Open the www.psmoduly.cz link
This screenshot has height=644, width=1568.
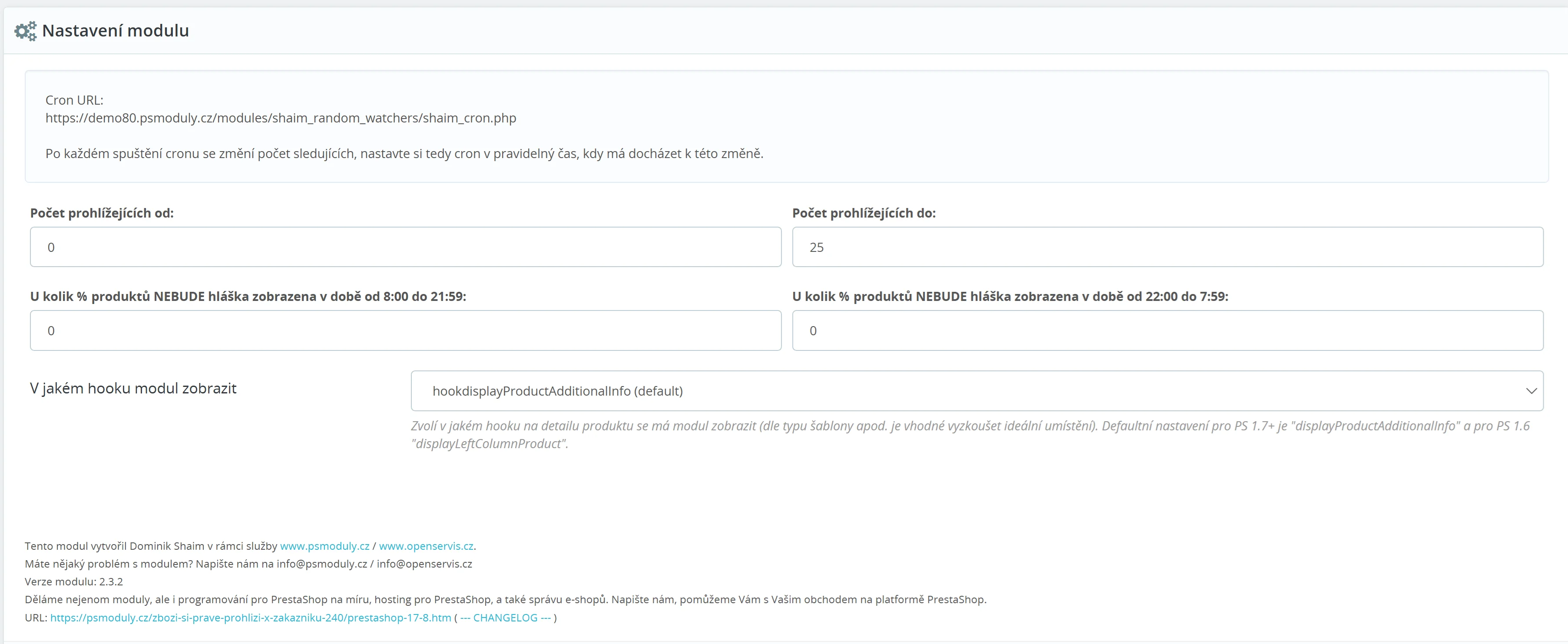324,546
